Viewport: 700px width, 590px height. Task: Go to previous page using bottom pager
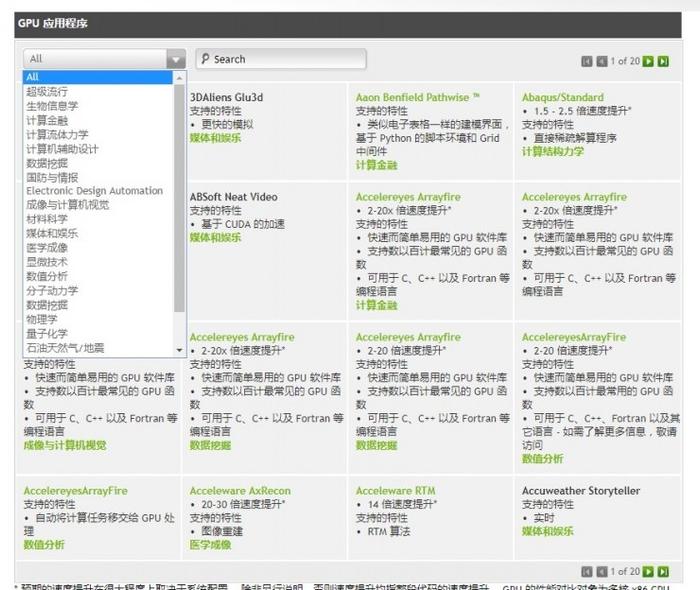pyautogui.click(x=602, y=572)
